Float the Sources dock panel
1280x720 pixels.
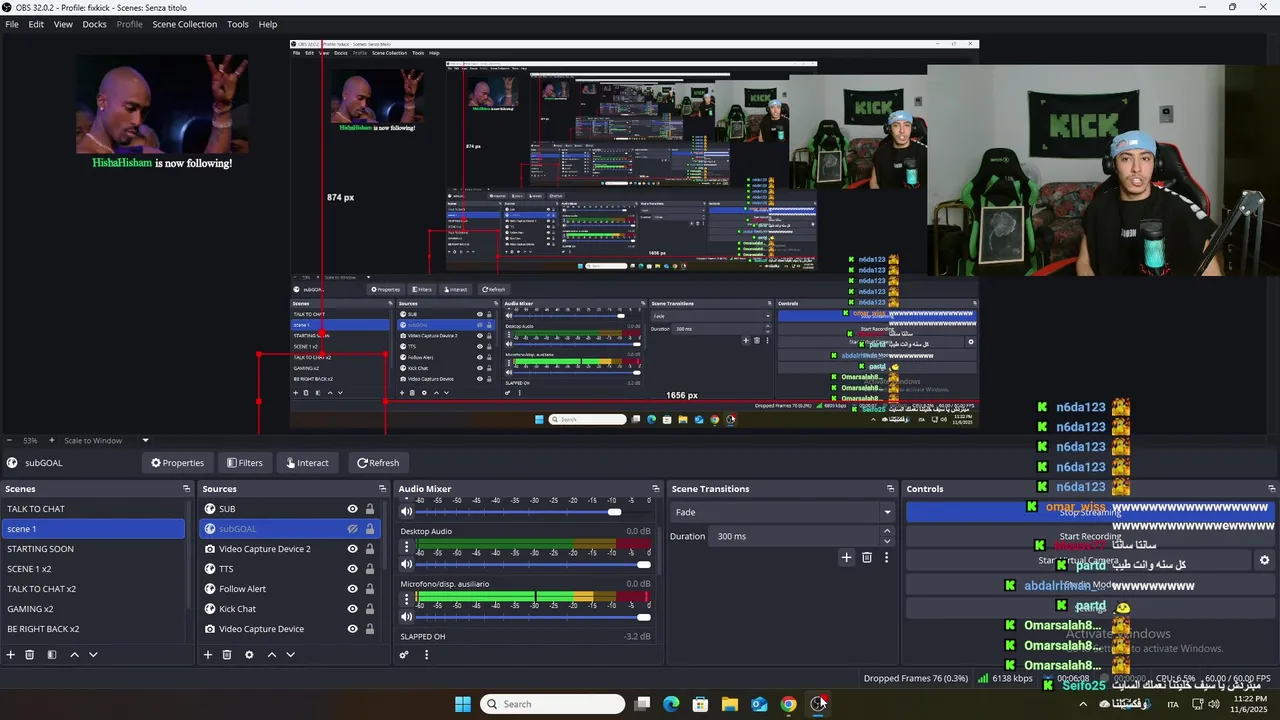coord(383,489)
